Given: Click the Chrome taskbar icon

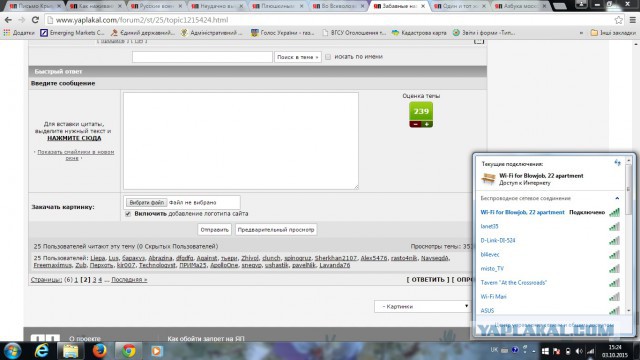Looking at the screenshot, I should (x=129, y=351).
